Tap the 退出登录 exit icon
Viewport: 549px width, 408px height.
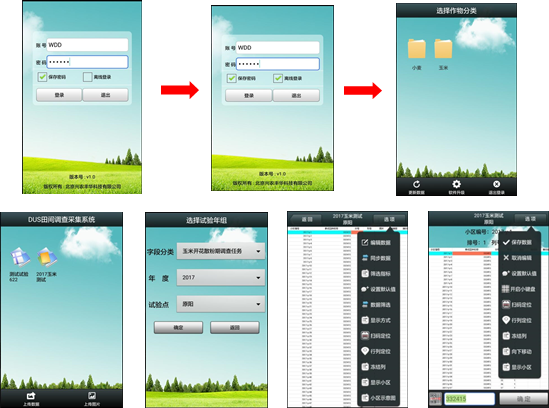pos(496,184)
